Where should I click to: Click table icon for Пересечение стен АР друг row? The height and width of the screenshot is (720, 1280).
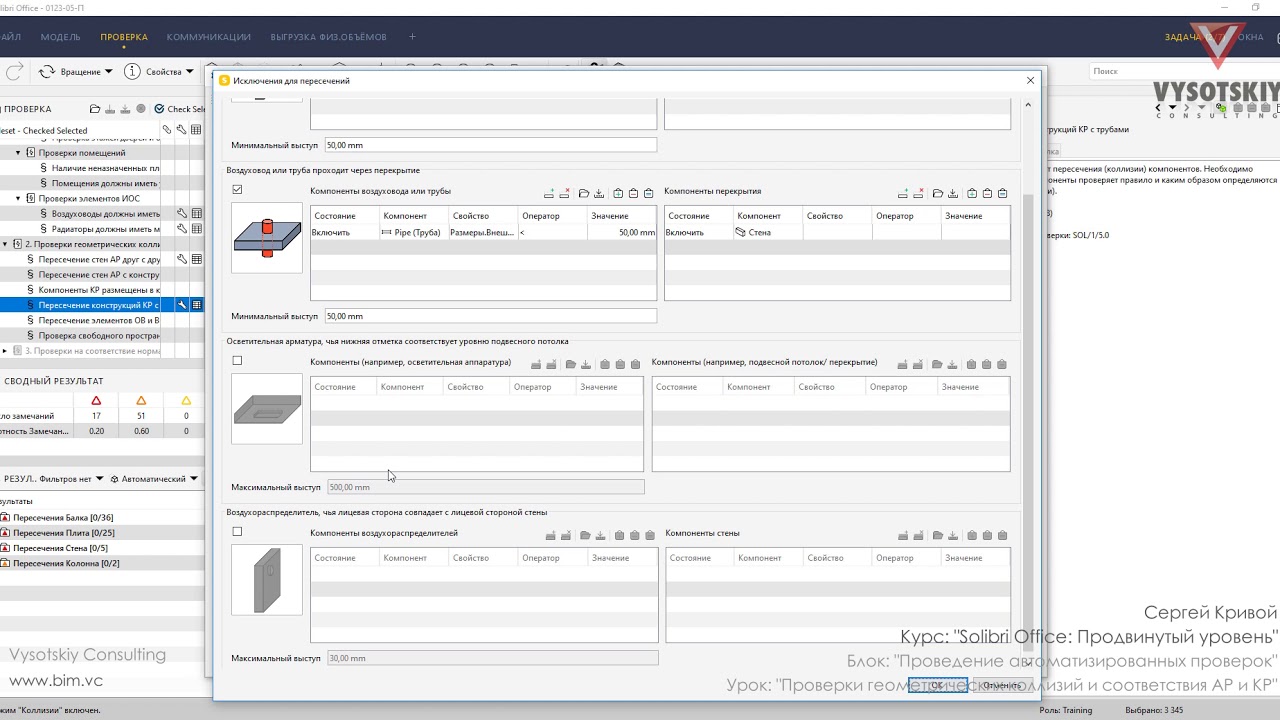pos(197,259)
